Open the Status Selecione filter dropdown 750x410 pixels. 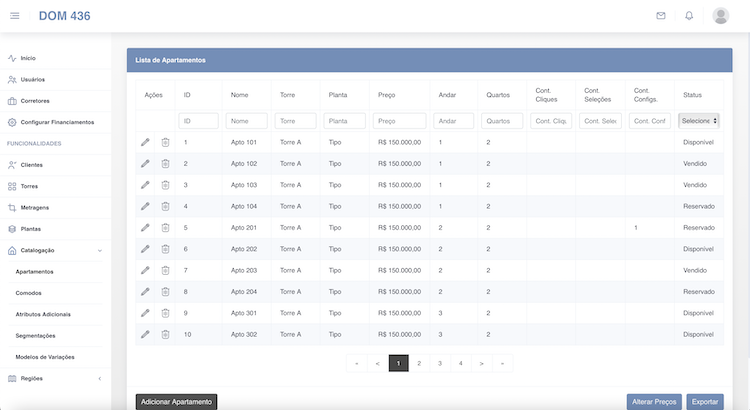699,121
